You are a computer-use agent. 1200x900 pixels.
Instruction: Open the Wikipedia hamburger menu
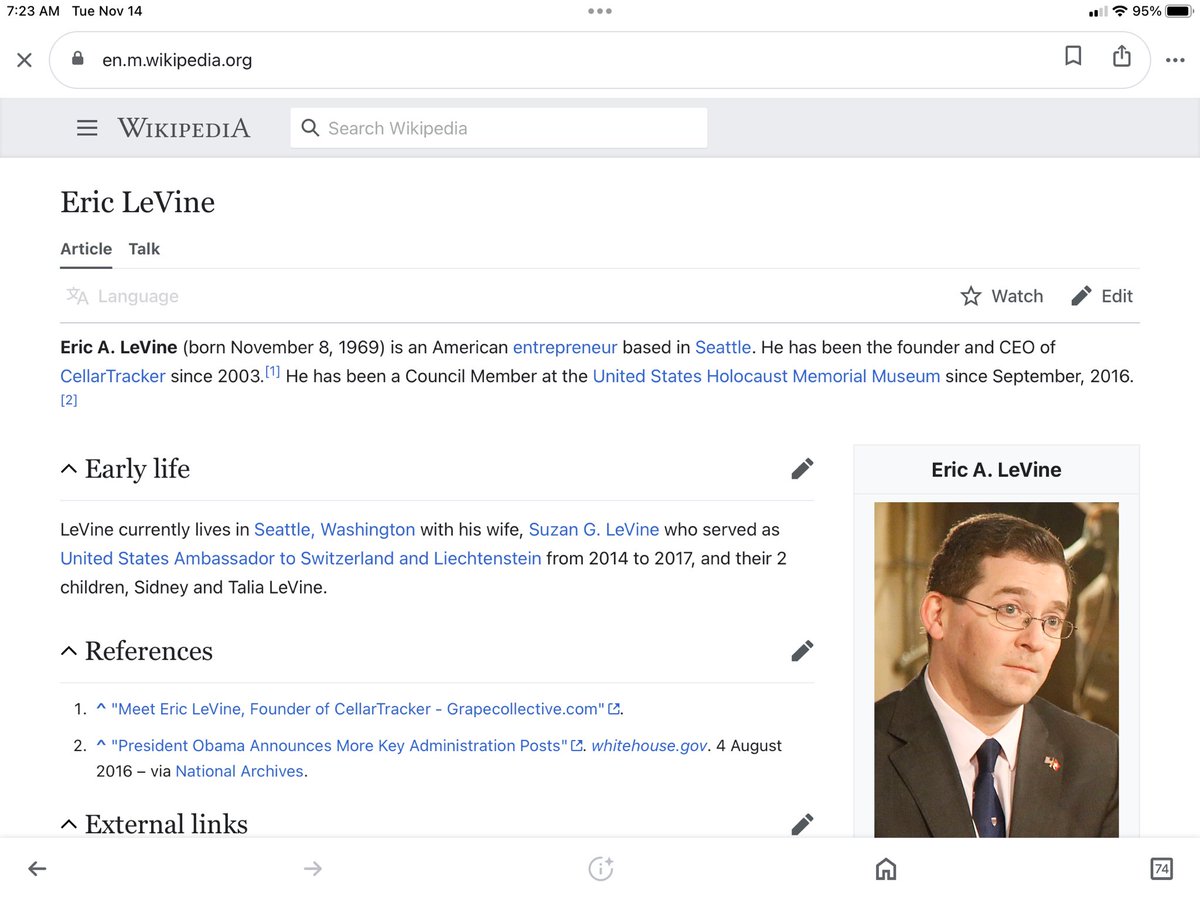[87, 128]
